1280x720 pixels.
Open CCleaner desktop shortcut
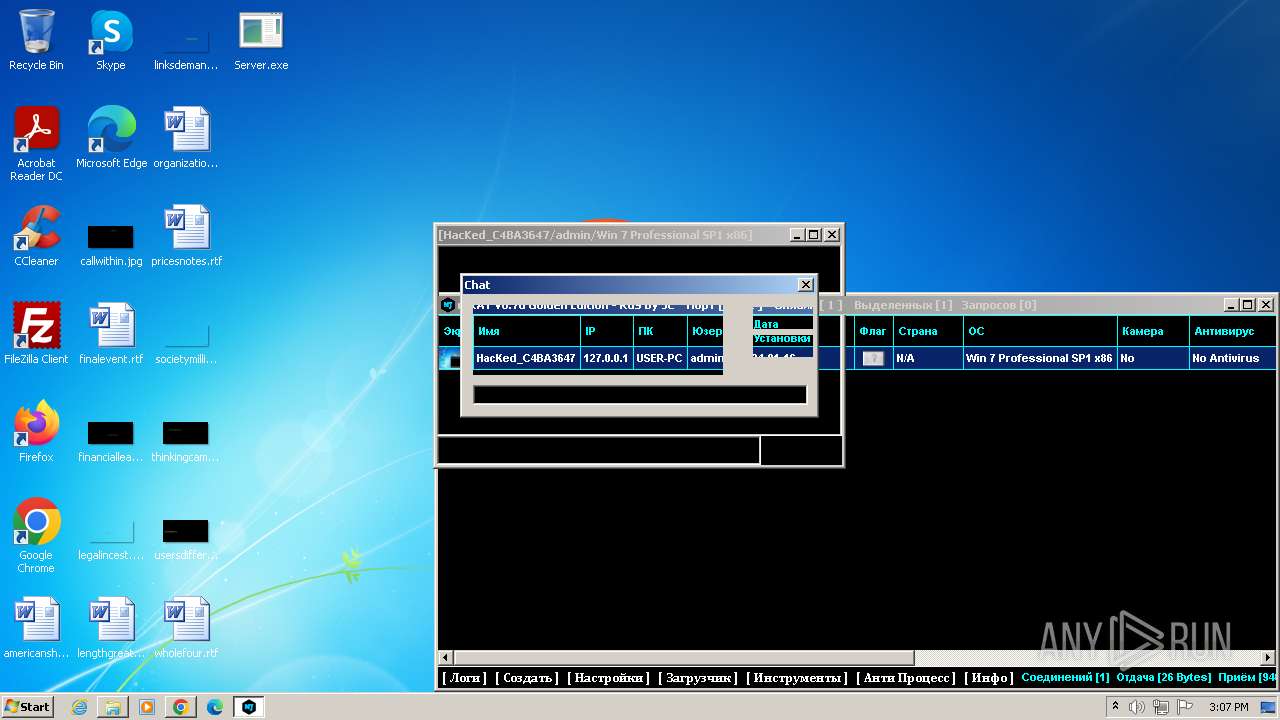[36, 236]
